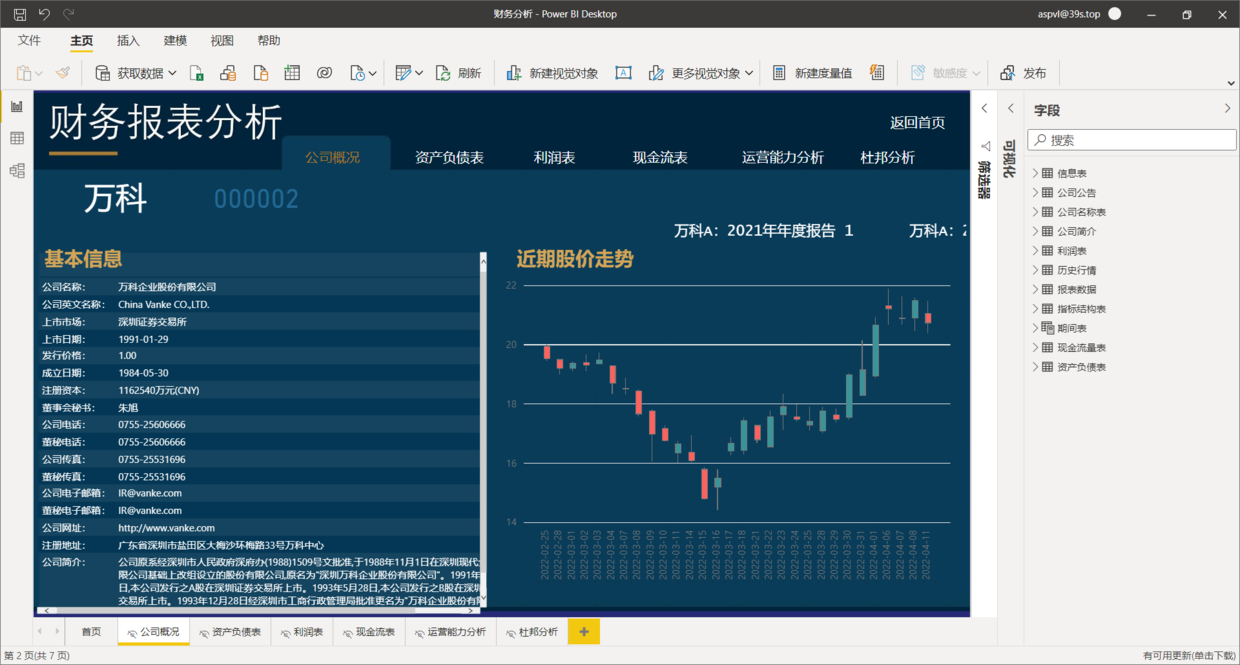
Task: Add a new page with yellow plus
Action: pyautogui.click(x=584, y=632)
